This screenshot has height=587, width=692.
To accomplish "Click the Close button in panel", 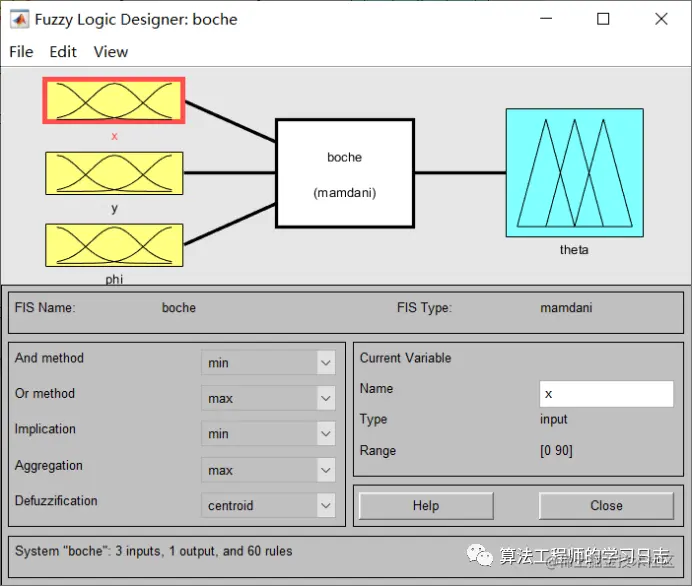I will [x=606, y=506].
